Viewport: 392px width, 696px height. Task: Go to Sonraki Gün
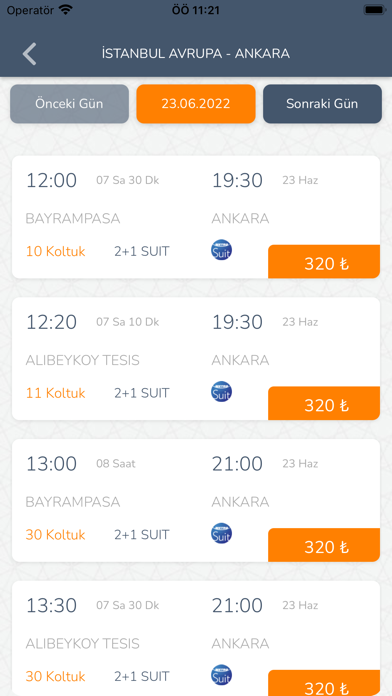click(x=322, y=104)
